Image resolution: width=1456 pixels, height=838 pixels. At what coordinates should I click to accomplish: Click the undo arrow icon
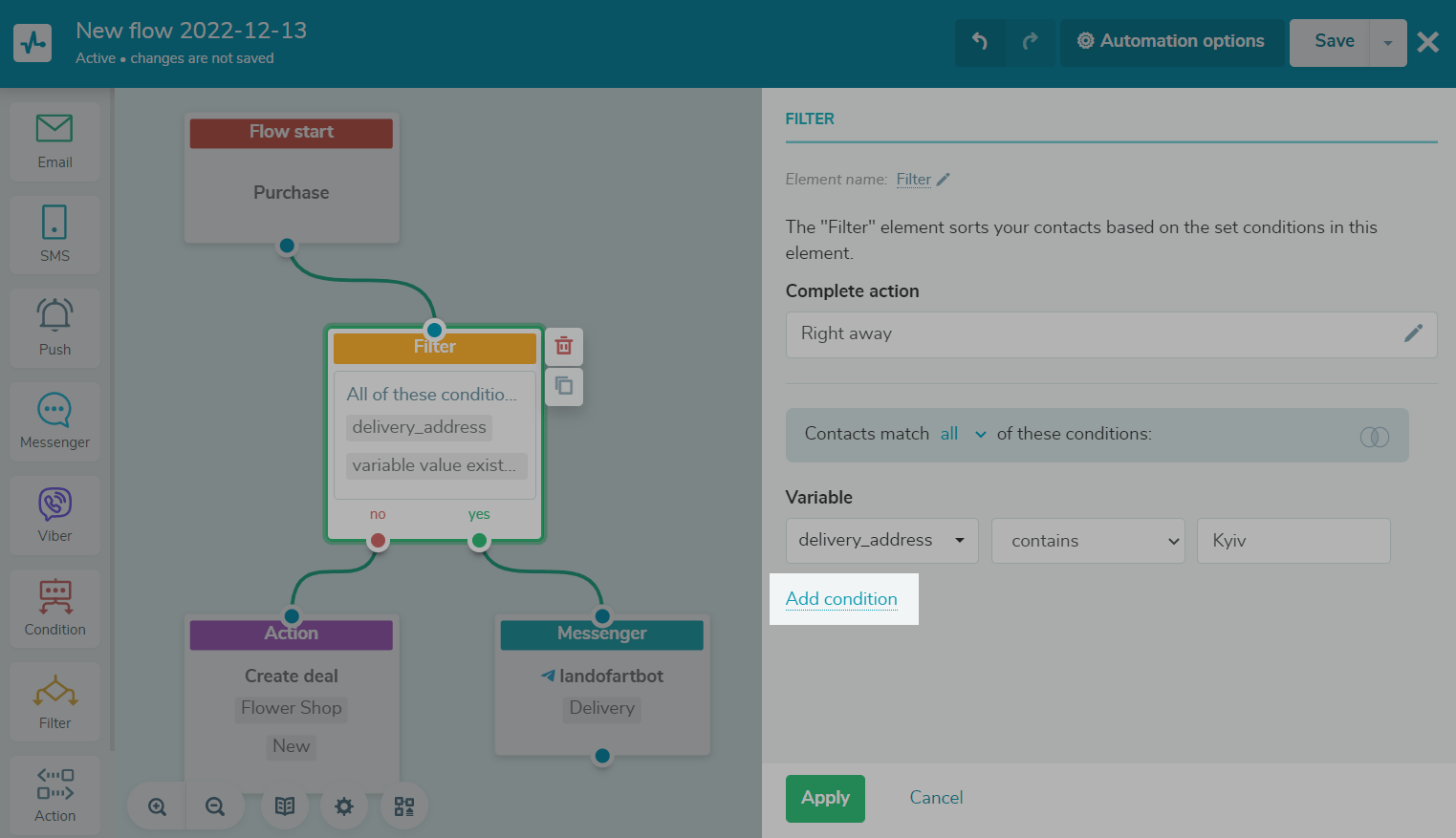coord(980,42)
